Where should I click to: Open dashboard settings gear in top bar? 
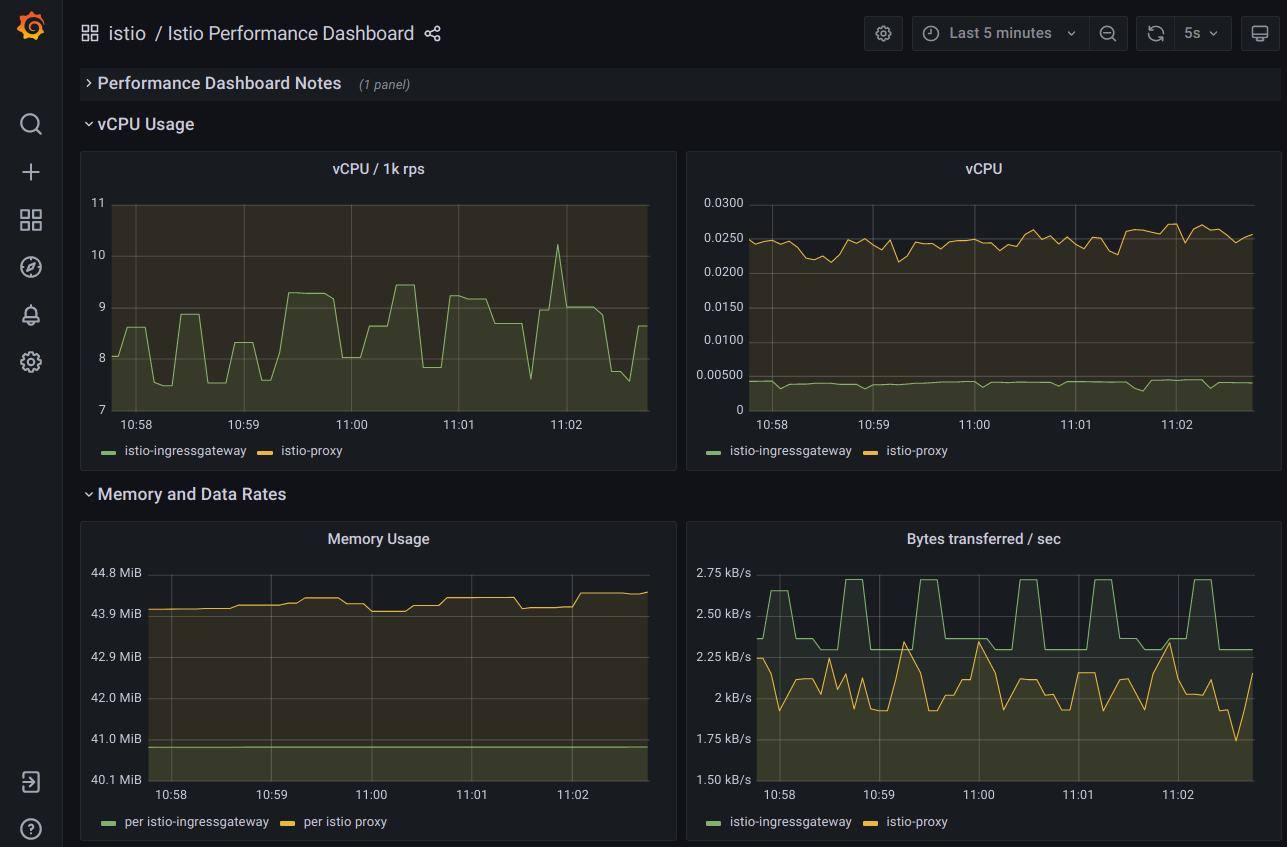[883, 33]
